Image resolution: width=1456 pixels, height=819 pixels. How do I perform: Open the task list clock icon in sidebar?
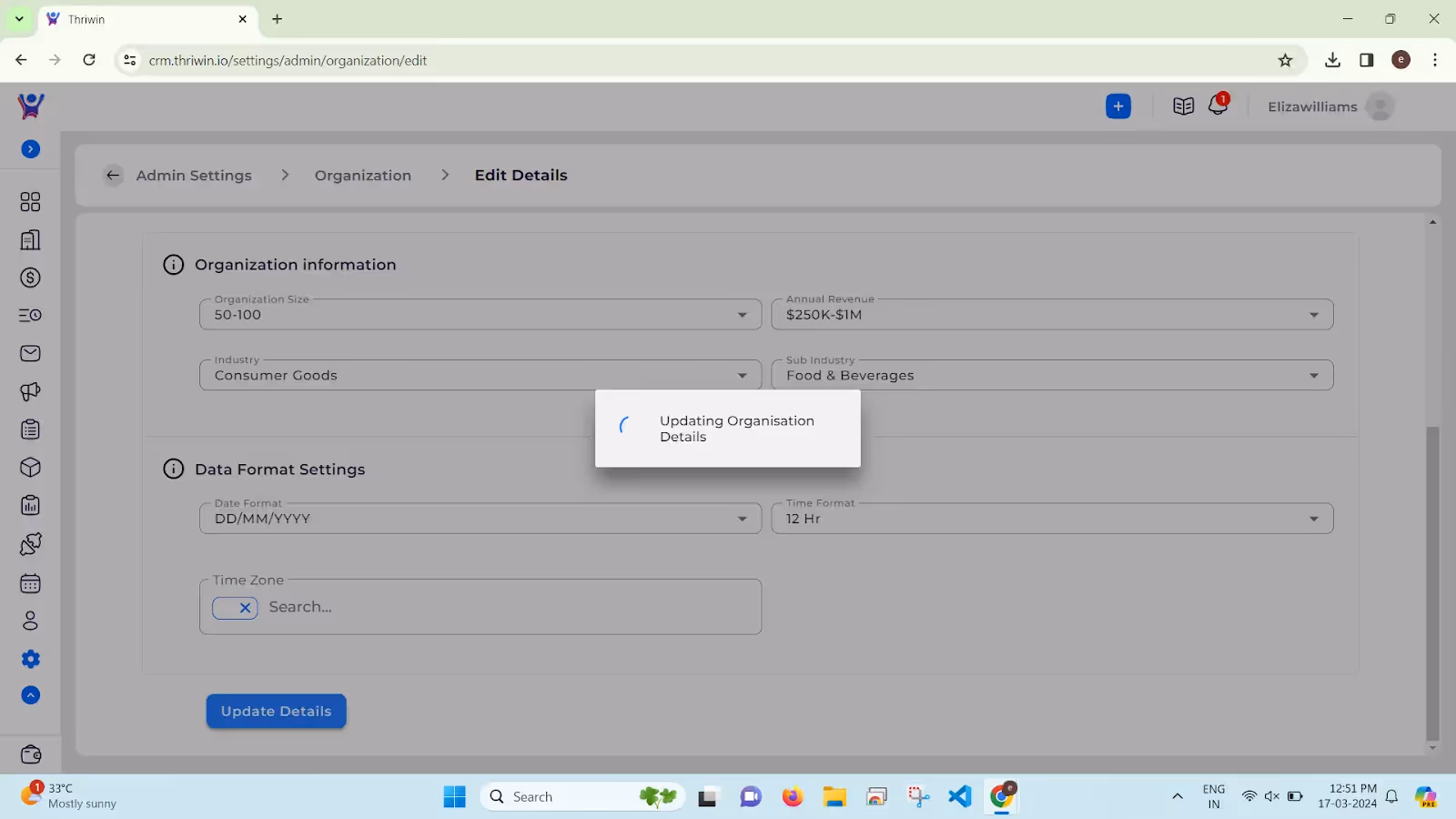click(30, 315)
